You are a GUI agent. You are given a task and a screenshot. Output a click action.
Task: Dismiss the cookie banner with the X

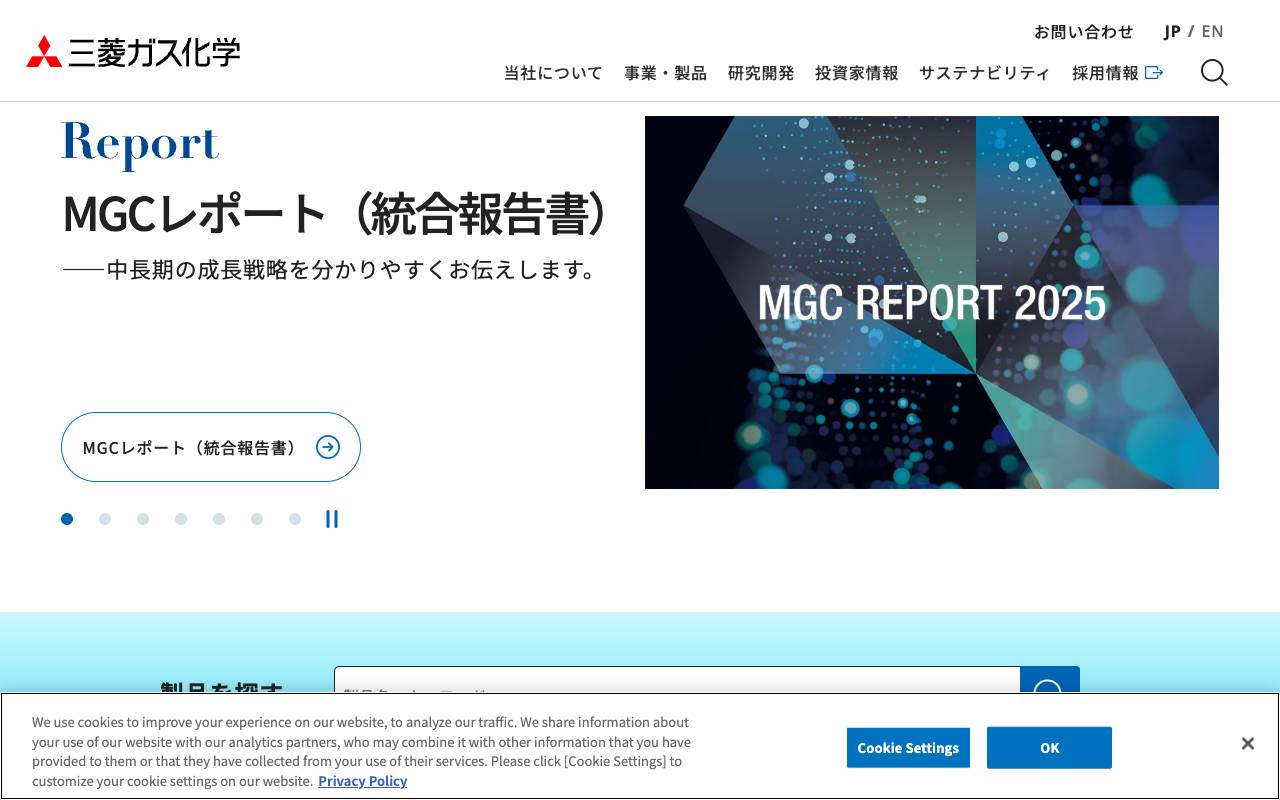[1247, 743]
